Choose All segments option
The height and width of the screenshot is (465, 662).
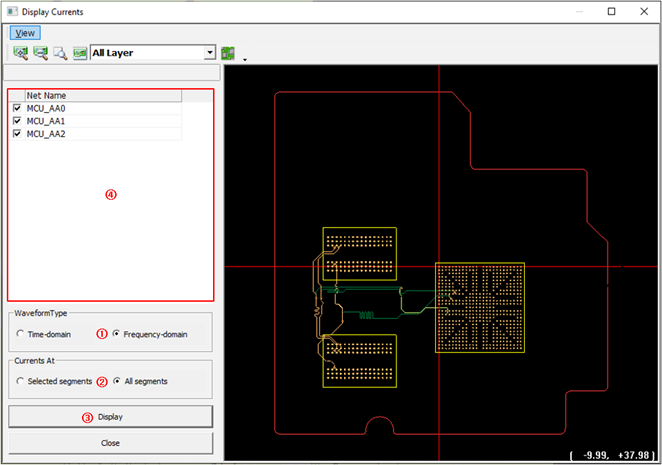click(x=117, y=382)
